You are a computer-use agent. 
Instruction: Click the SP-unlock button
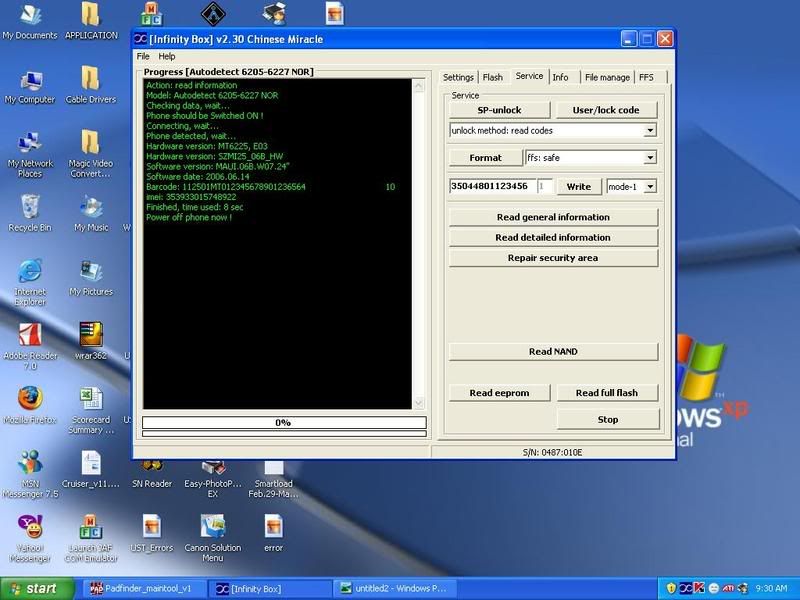499,110
